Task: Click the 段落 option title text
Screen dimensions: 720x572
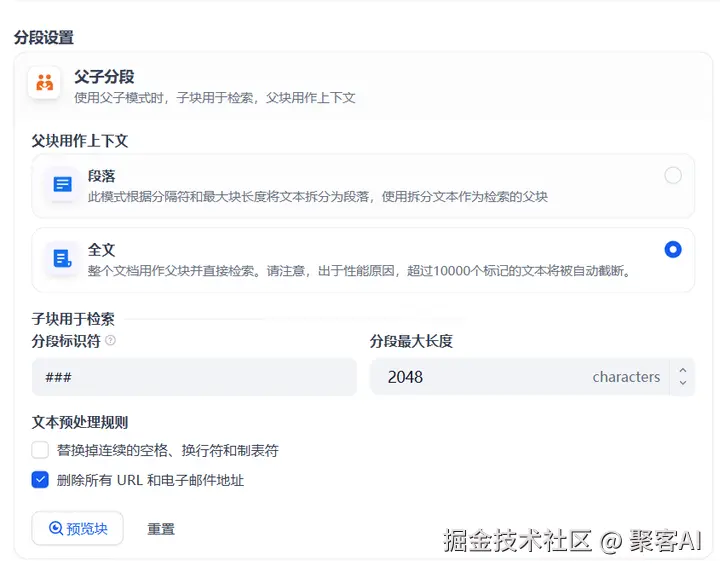Action: coord(101,176)
